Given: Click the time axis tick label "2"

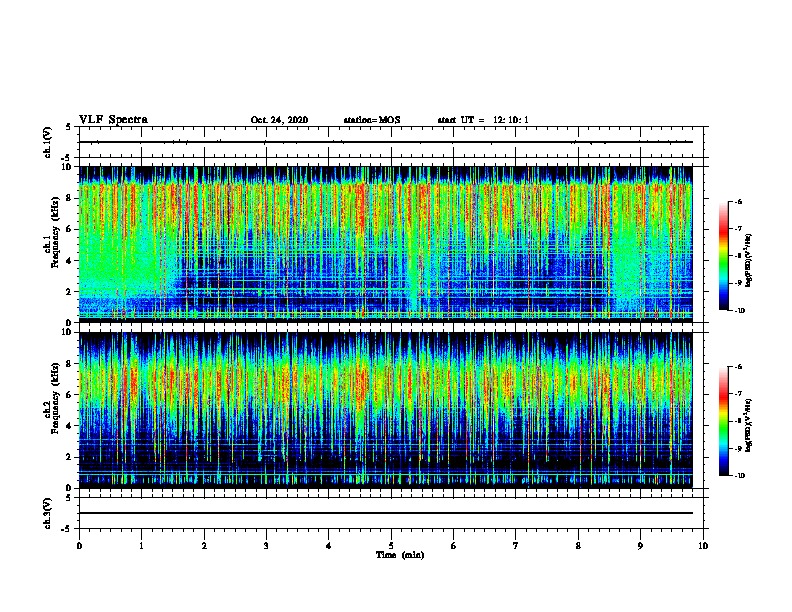Looking at the screenshot, I should (204, 546).
